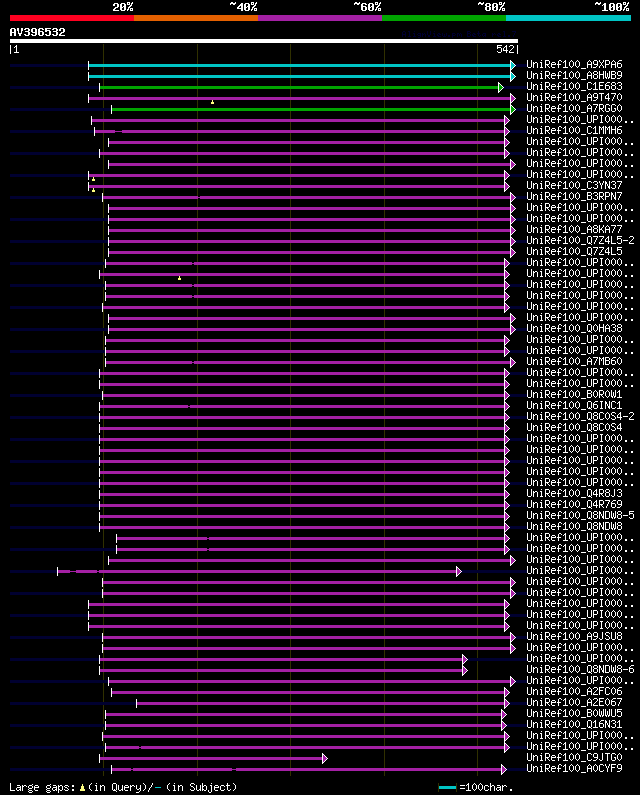Screen dimensions: 640x795
Task: Select the UniRef100_B0R0W1 label
Action: coord(574,394)
